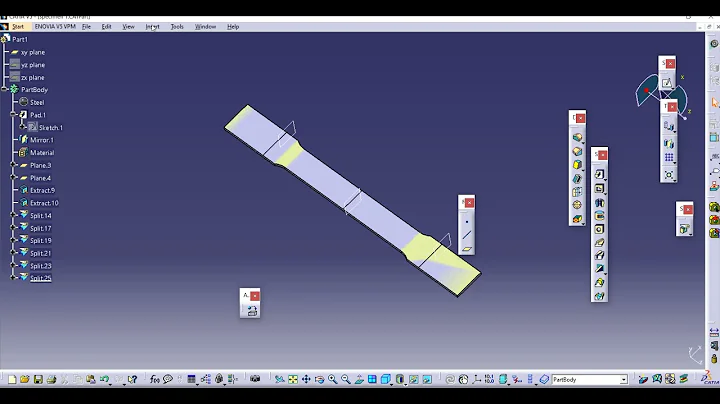Open the Edit menu
This screenshot has height=404, width=720.
point(107,27)
